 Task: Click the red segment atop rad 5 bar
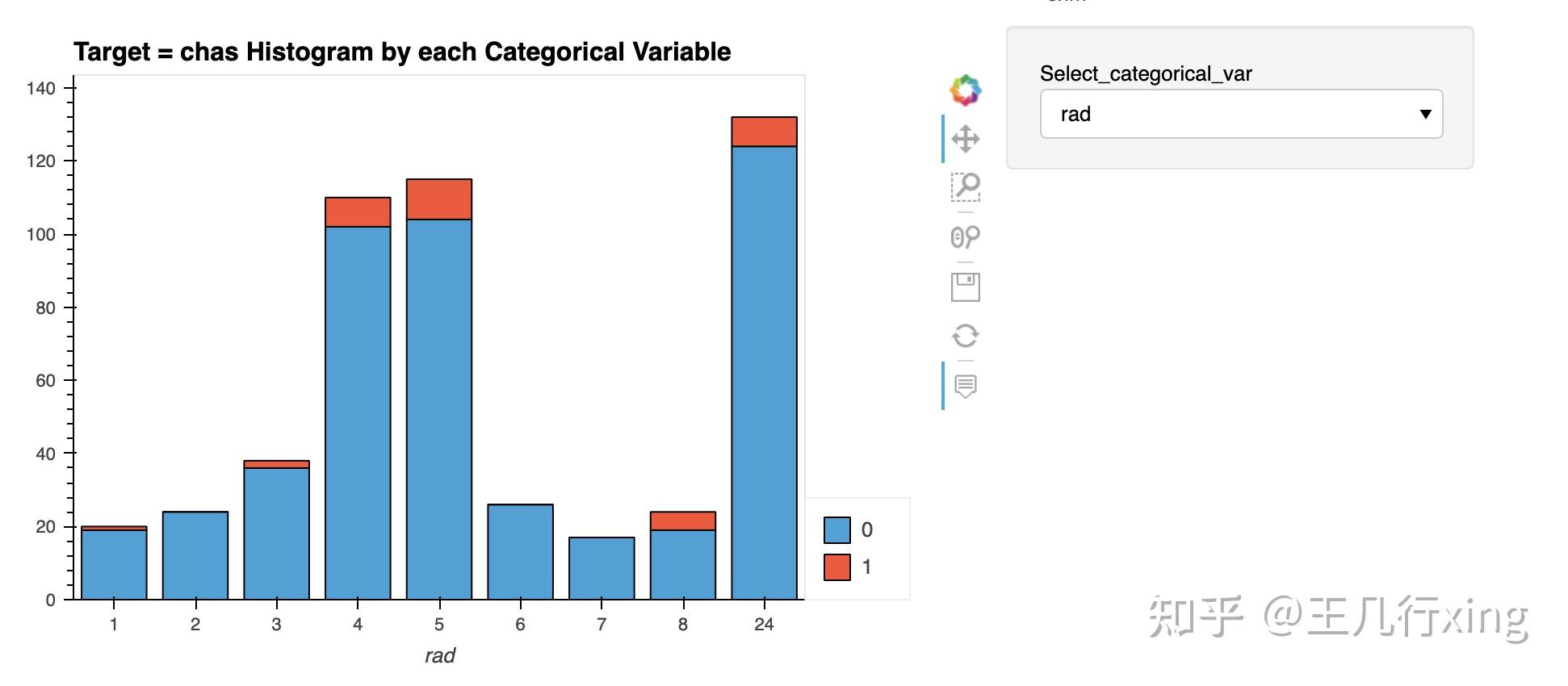coord(439,199)
